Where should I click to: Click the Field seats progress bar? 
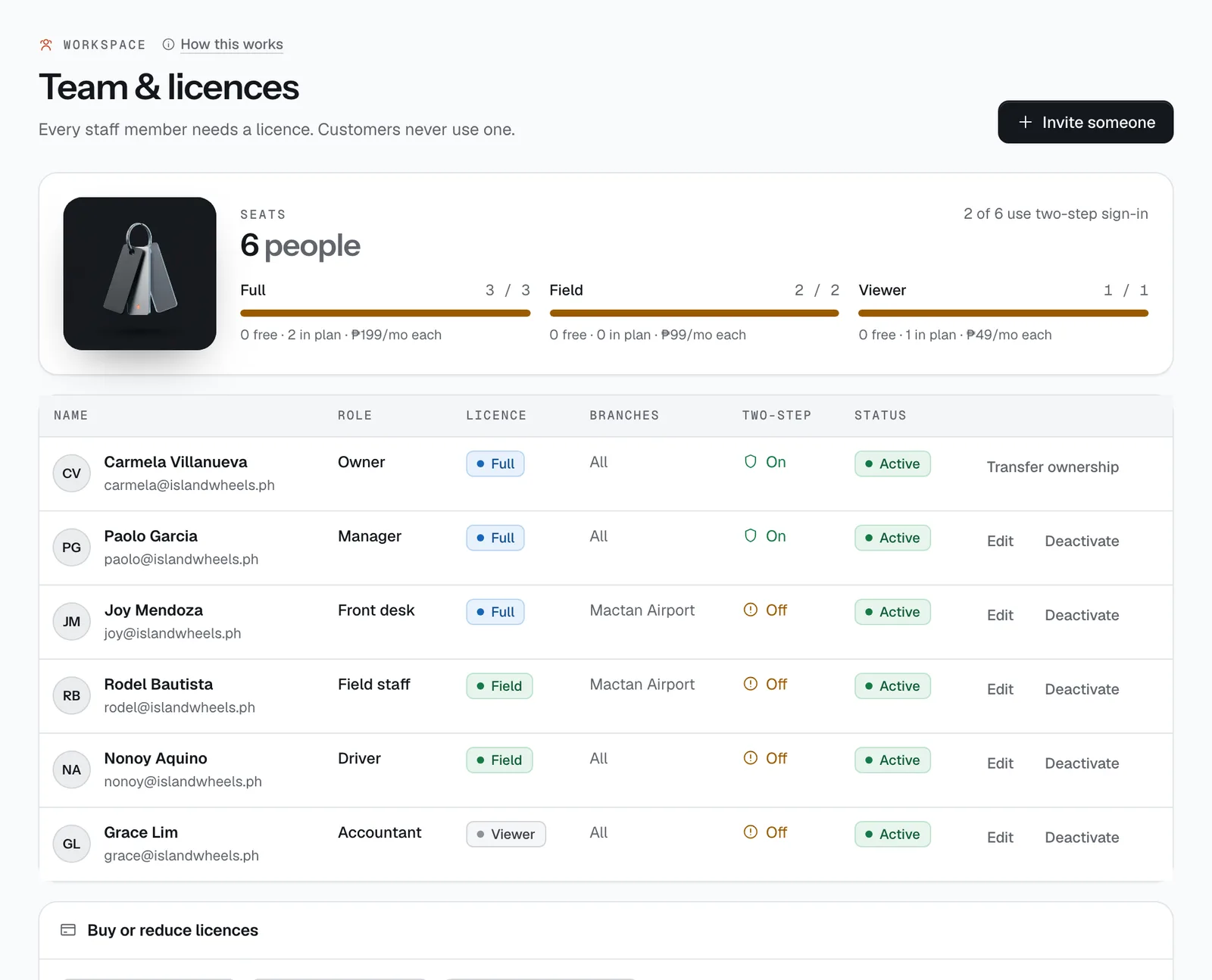[x=695, y=313]
